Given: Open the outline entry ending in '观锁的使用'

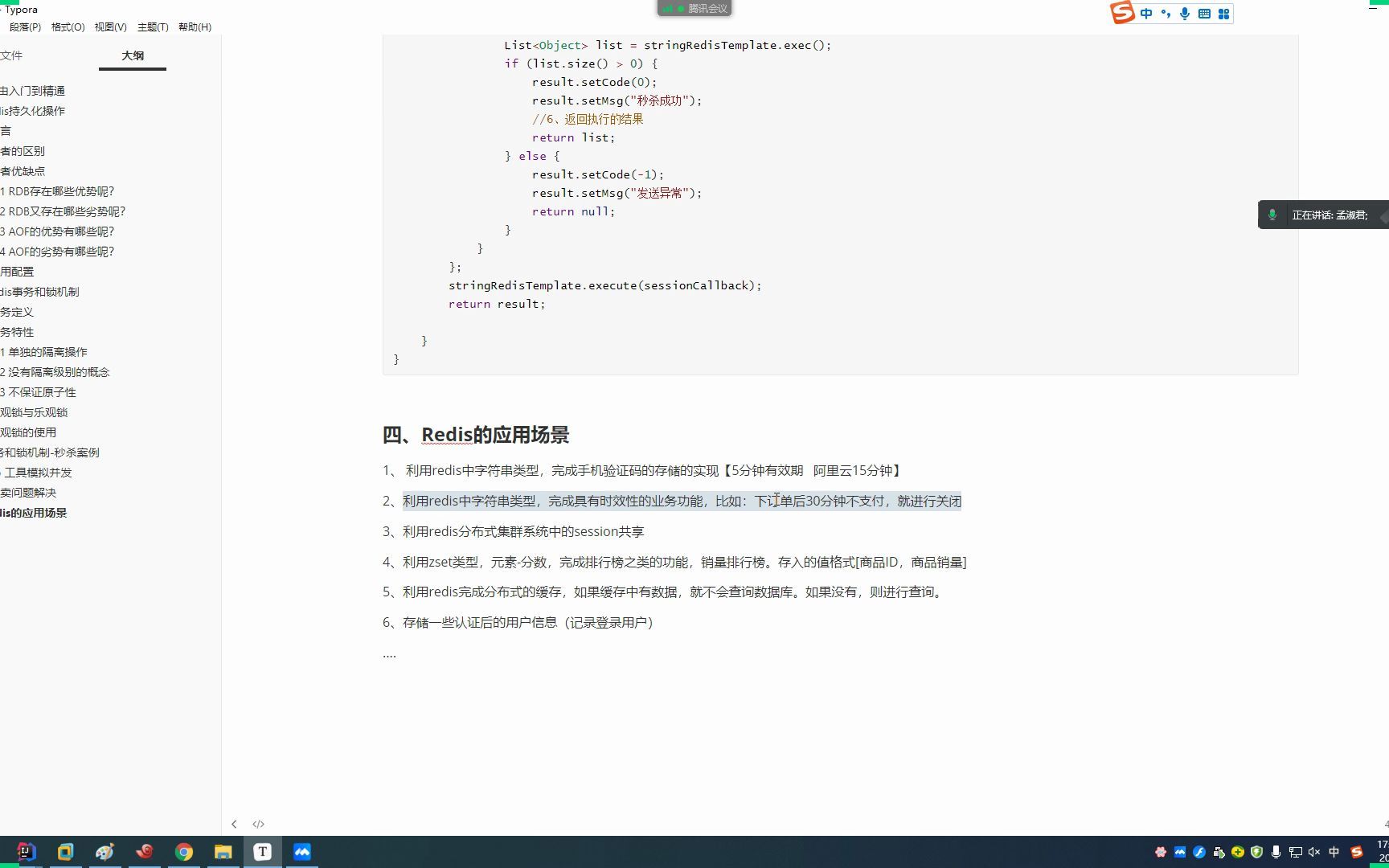Looking at the screenshot, I should [x=29, y=432].
